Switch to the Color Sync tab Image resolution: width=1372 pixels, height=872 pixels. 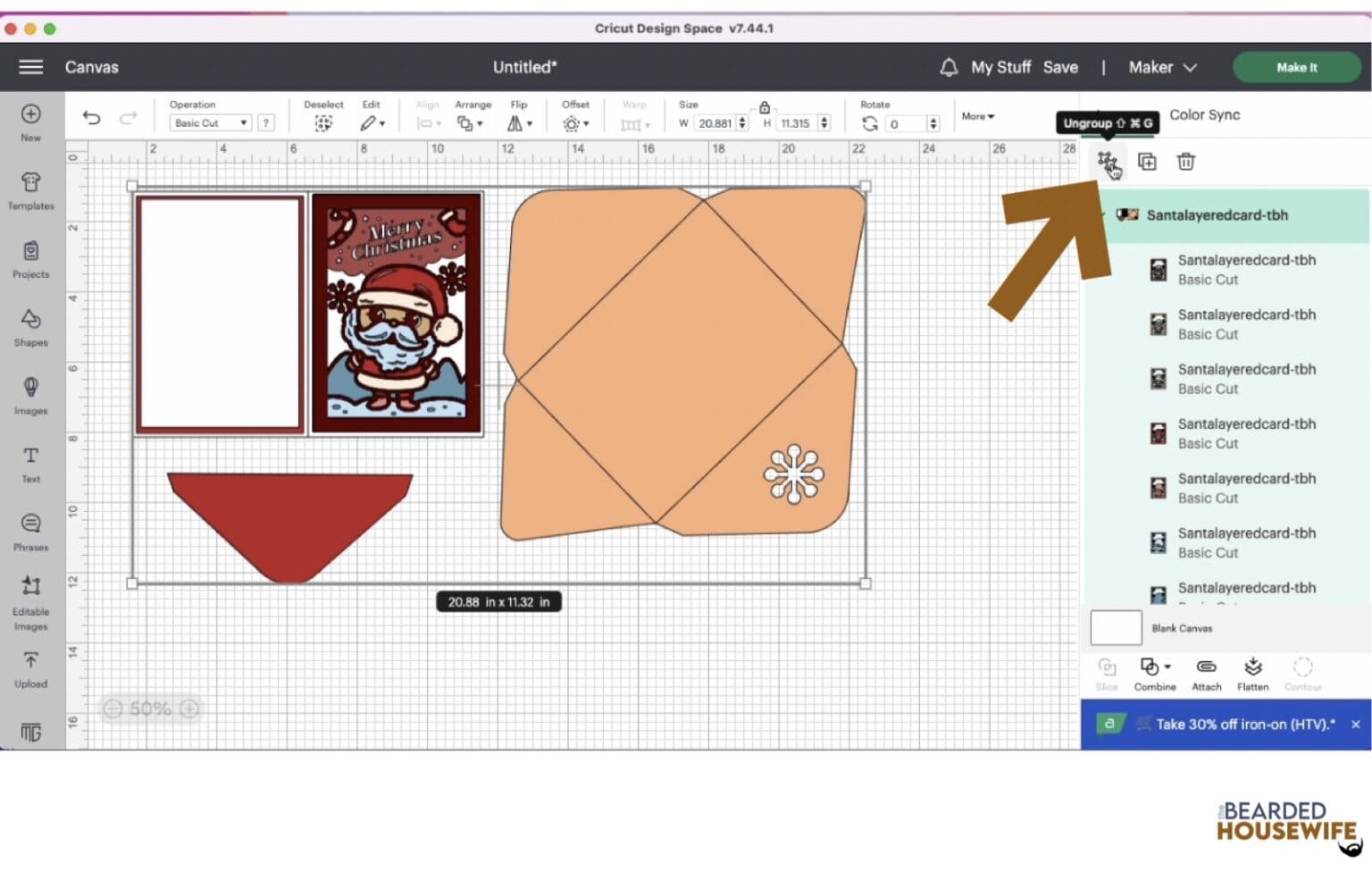pyautogui.click(x=1204, y=114)
